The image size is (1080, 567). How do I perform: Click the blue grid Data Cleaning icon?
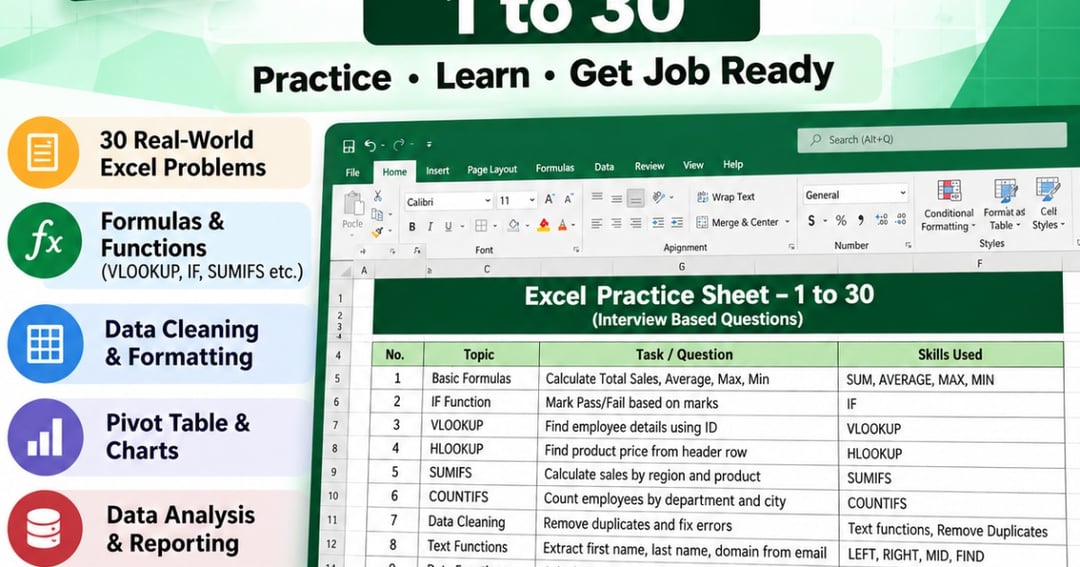(x=45, y=343)
